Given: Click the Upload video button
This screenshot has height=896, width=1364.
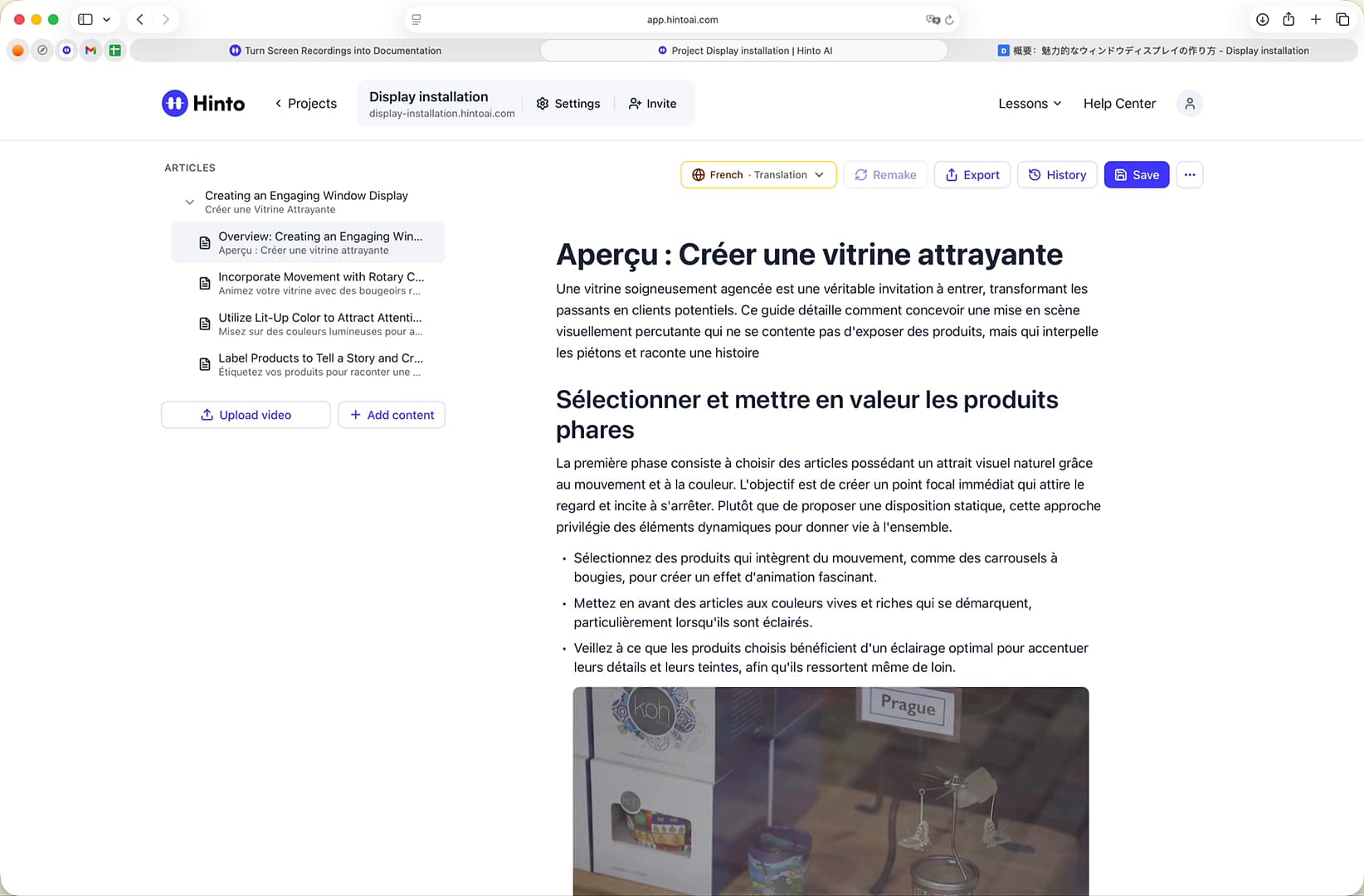Looking at the screenshot, I should pos(246,415).
